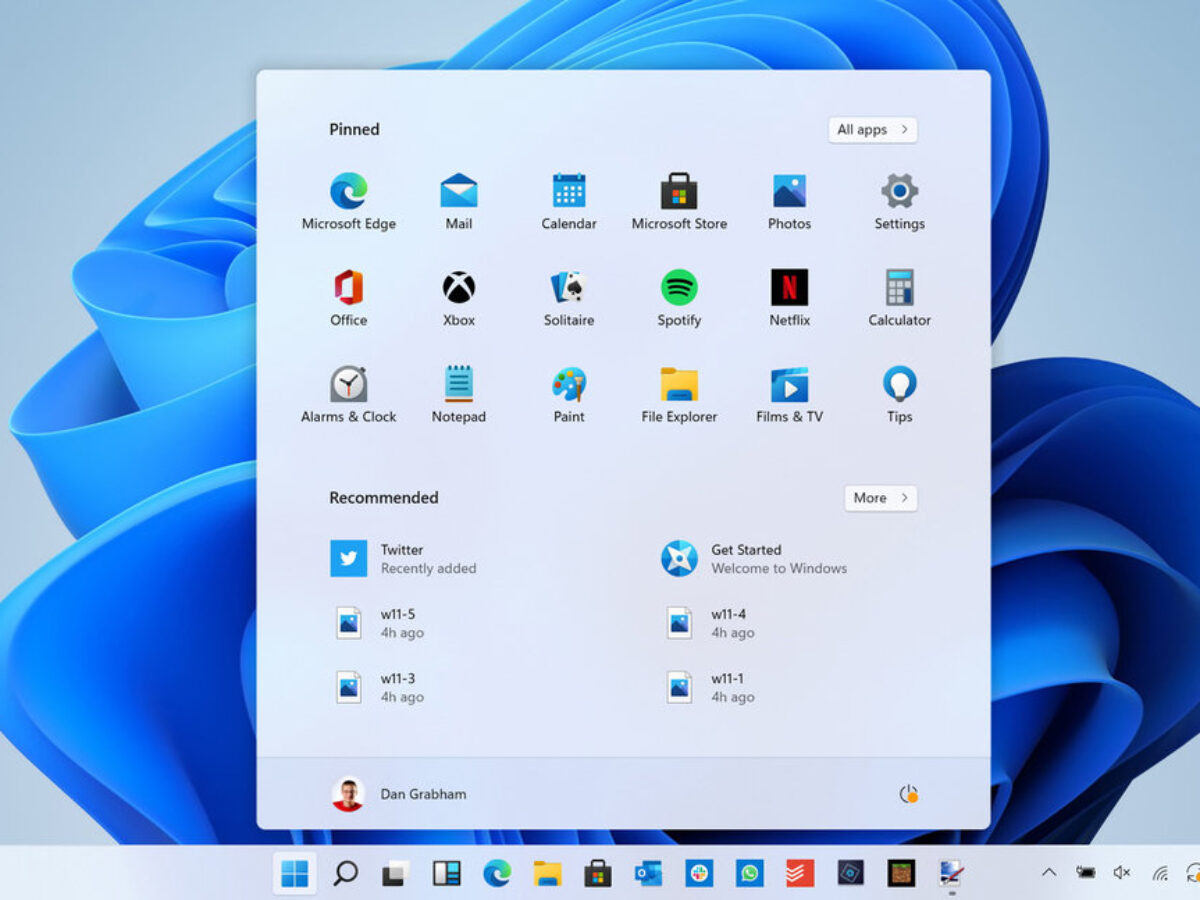Screen dimensions: 1200x900
Task: Open the Xbox app
Action: click(459, 298)
